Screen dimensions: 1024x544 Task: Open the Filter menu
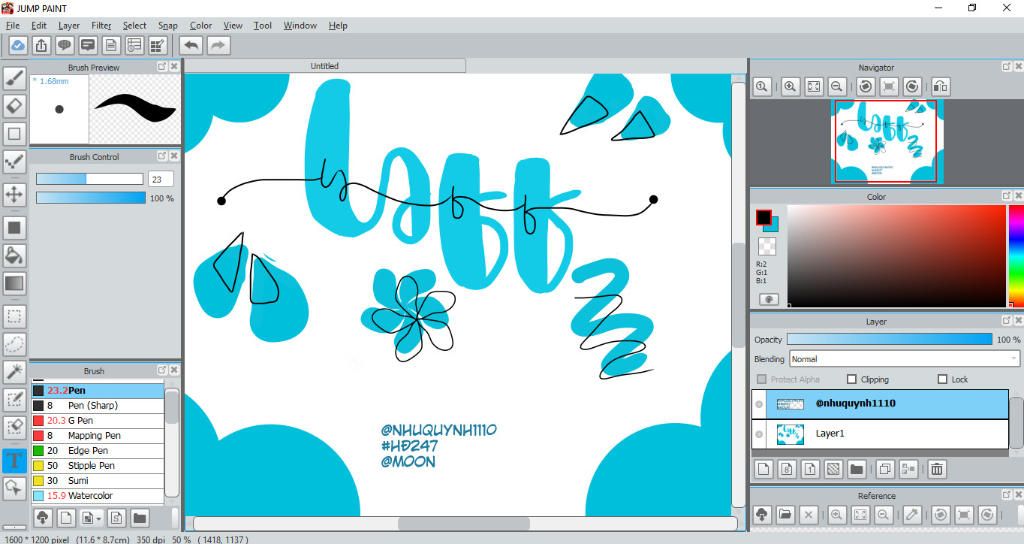coord(101,25)
